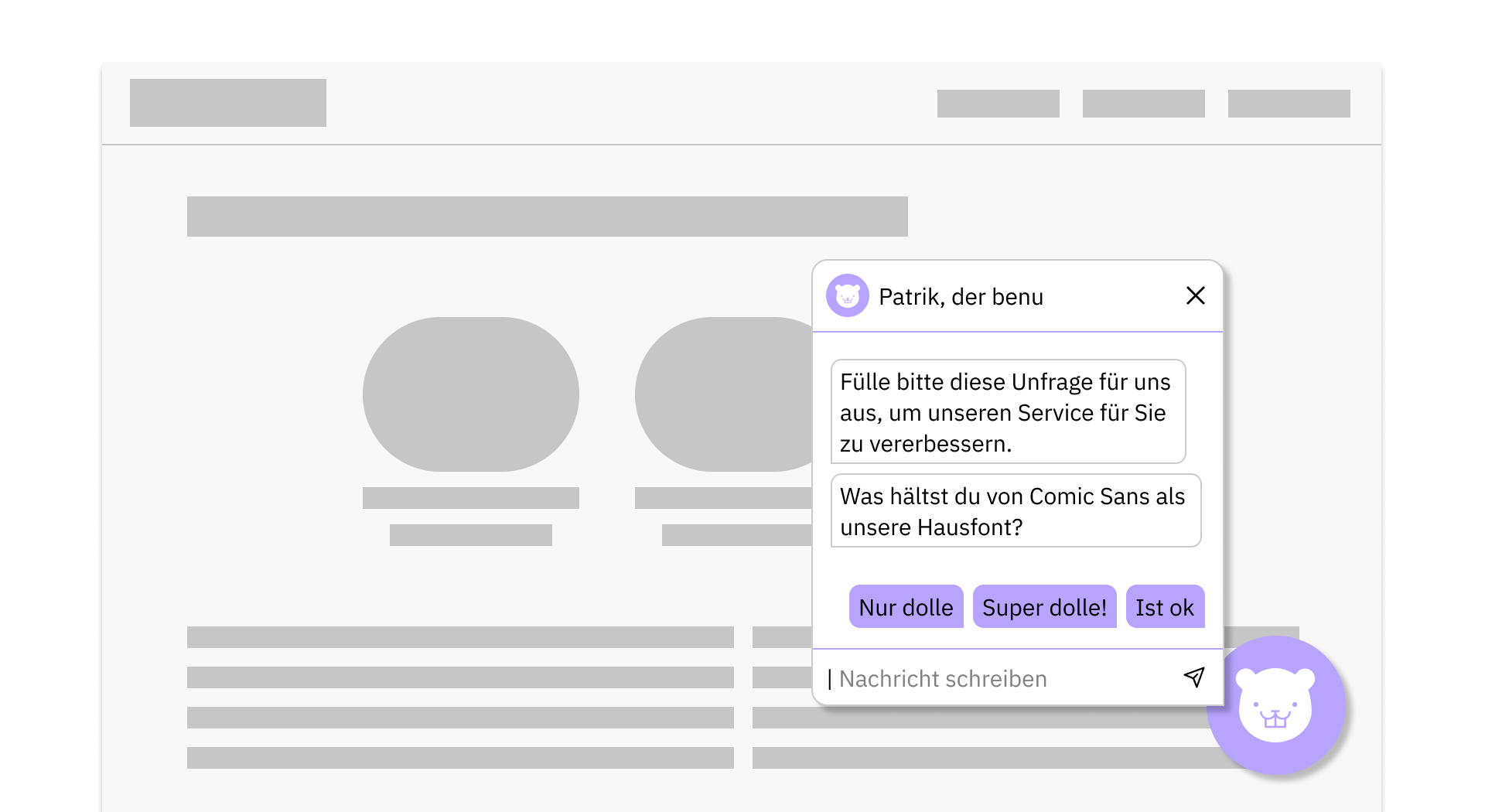Screen dimensions: 1485x812
Task: Focus the "Nachricht schreiben" message field
Action: (998, 679)
